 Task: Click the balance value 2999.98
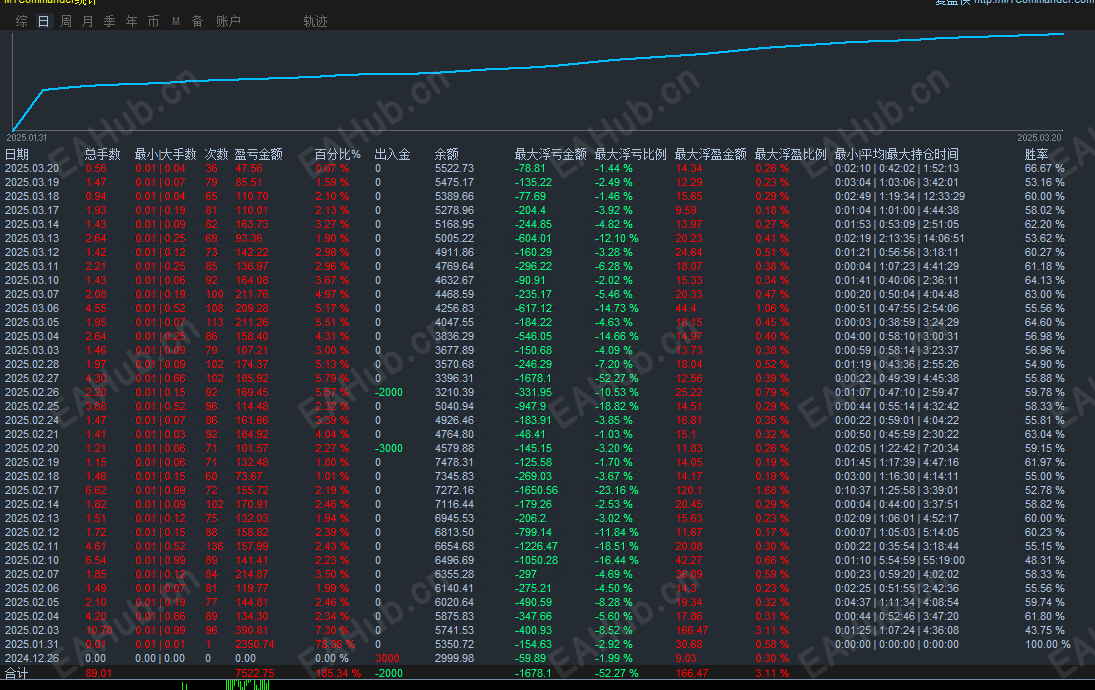tap(454, 658)
